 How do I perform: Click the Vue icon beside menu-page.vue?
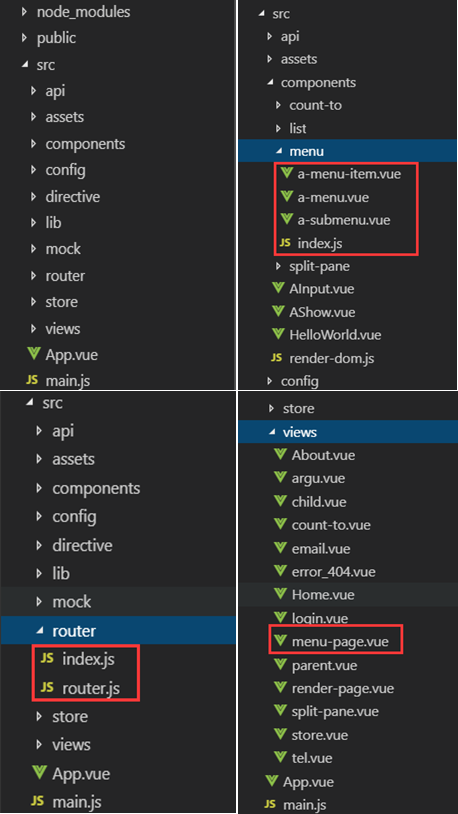(x=280, y=641)
